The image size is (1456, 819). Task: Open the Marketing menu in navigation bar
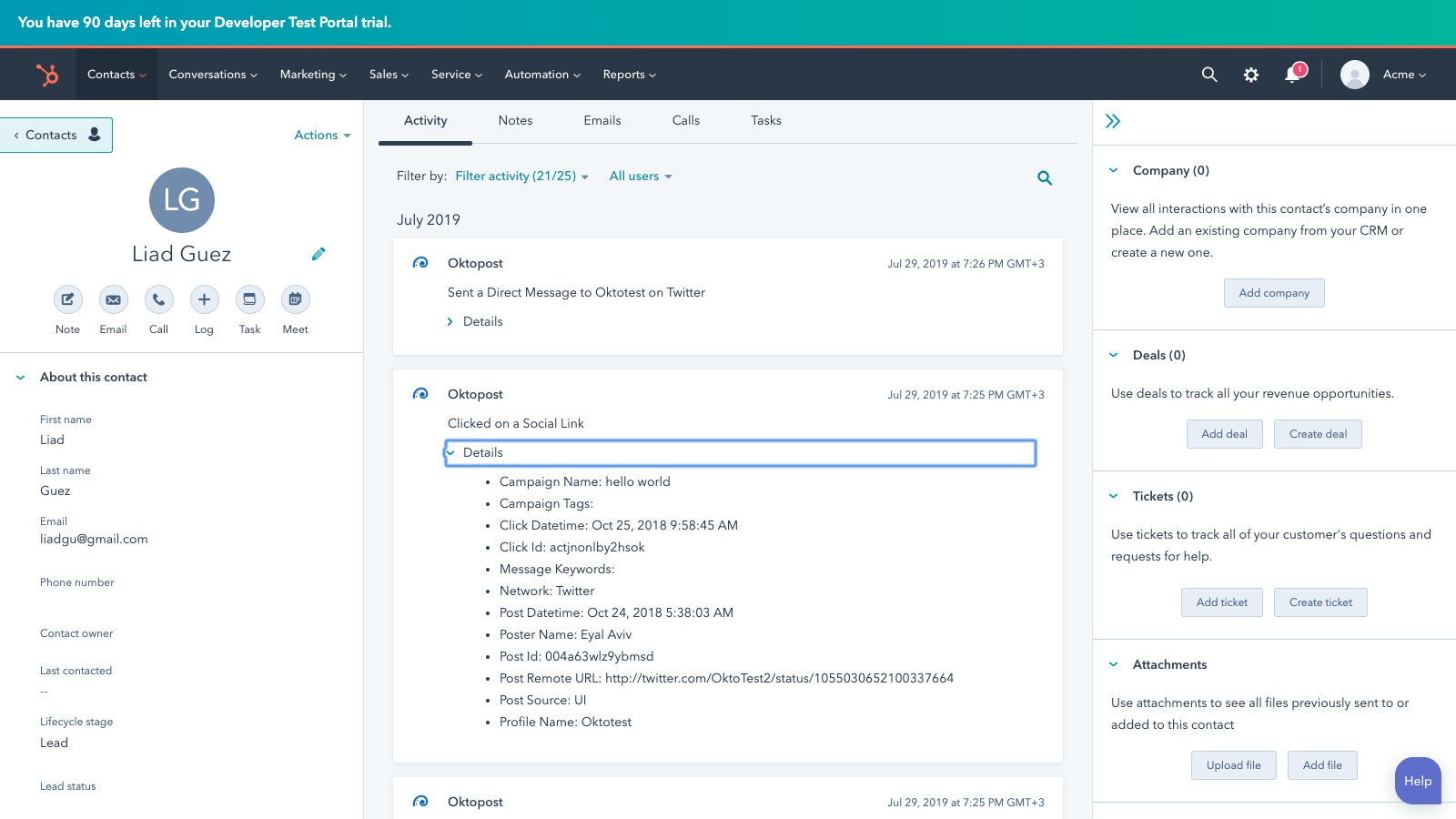(312, 75)
